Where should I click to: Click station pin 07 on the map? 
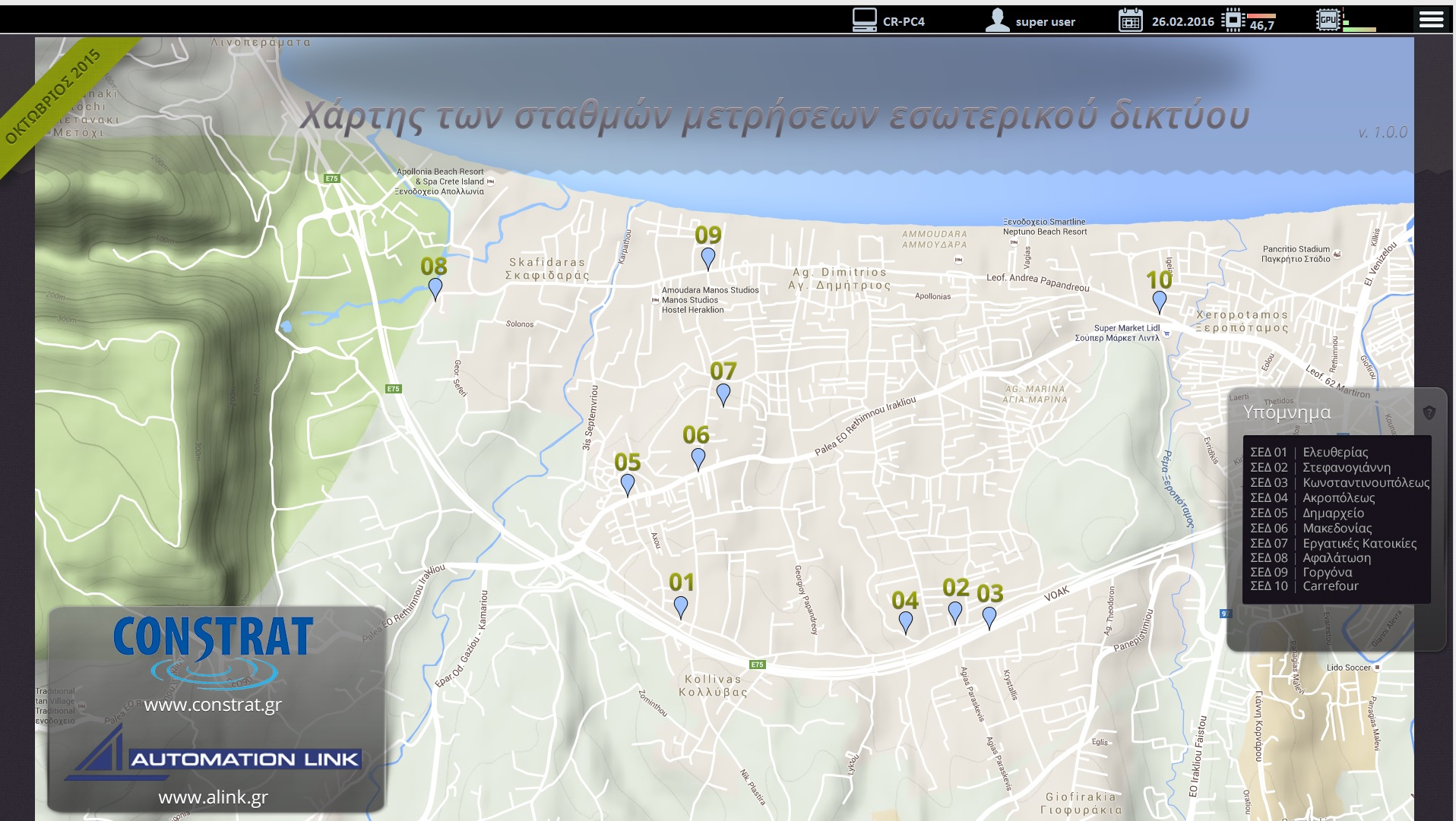pyautogui.click(x=723, y=393)
